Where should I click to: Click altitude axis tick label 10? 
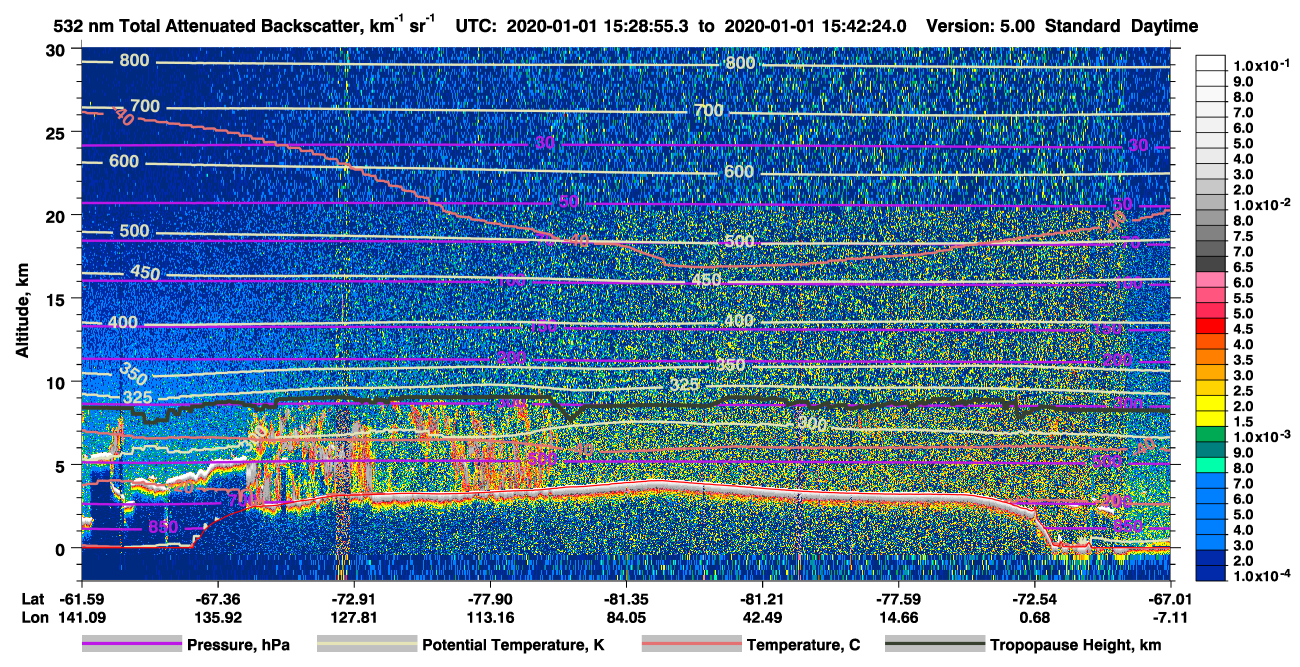[x=56, y=381]
